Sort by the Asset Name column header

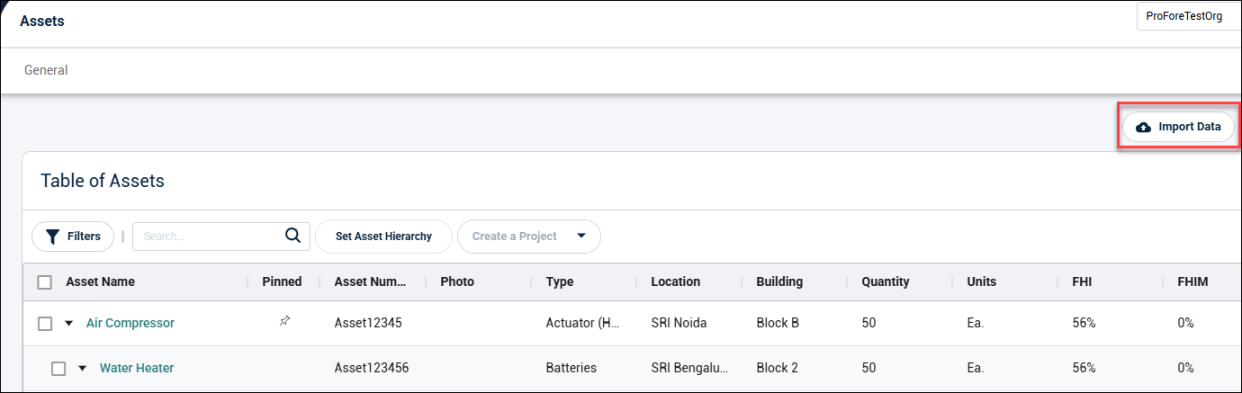100,282
